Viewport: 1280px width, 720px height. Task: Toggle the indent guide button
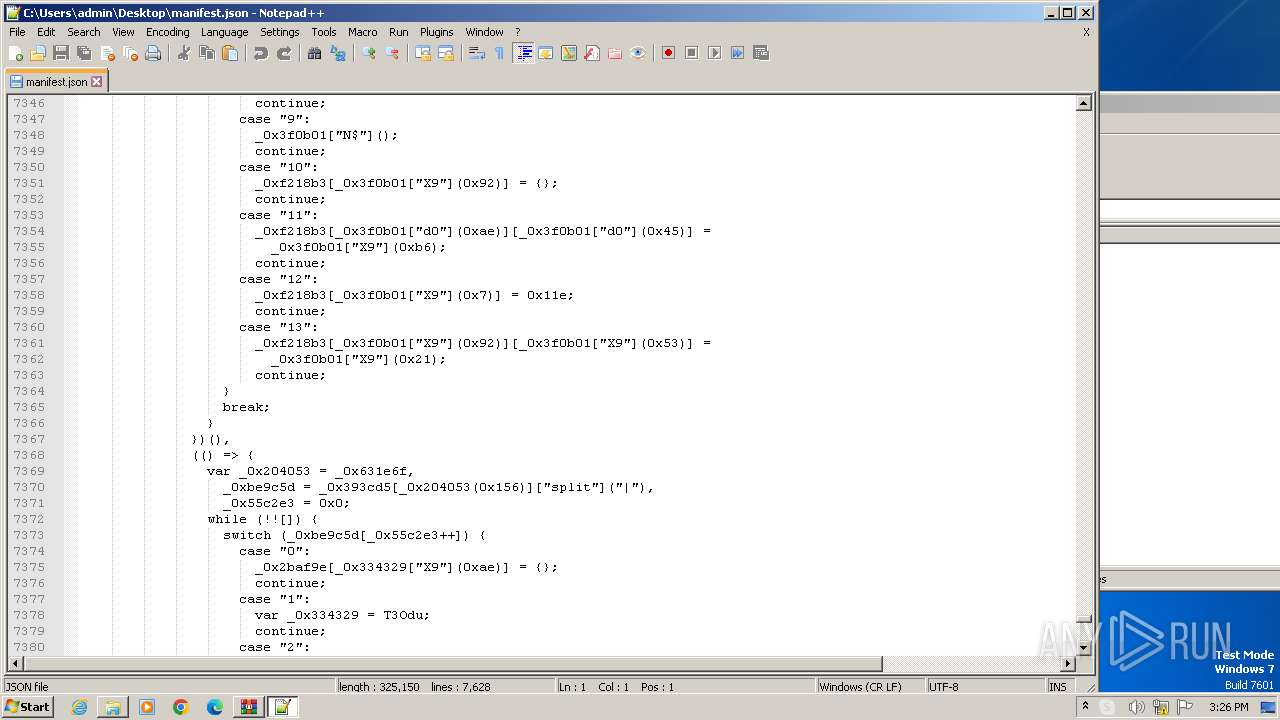point(523,53)
